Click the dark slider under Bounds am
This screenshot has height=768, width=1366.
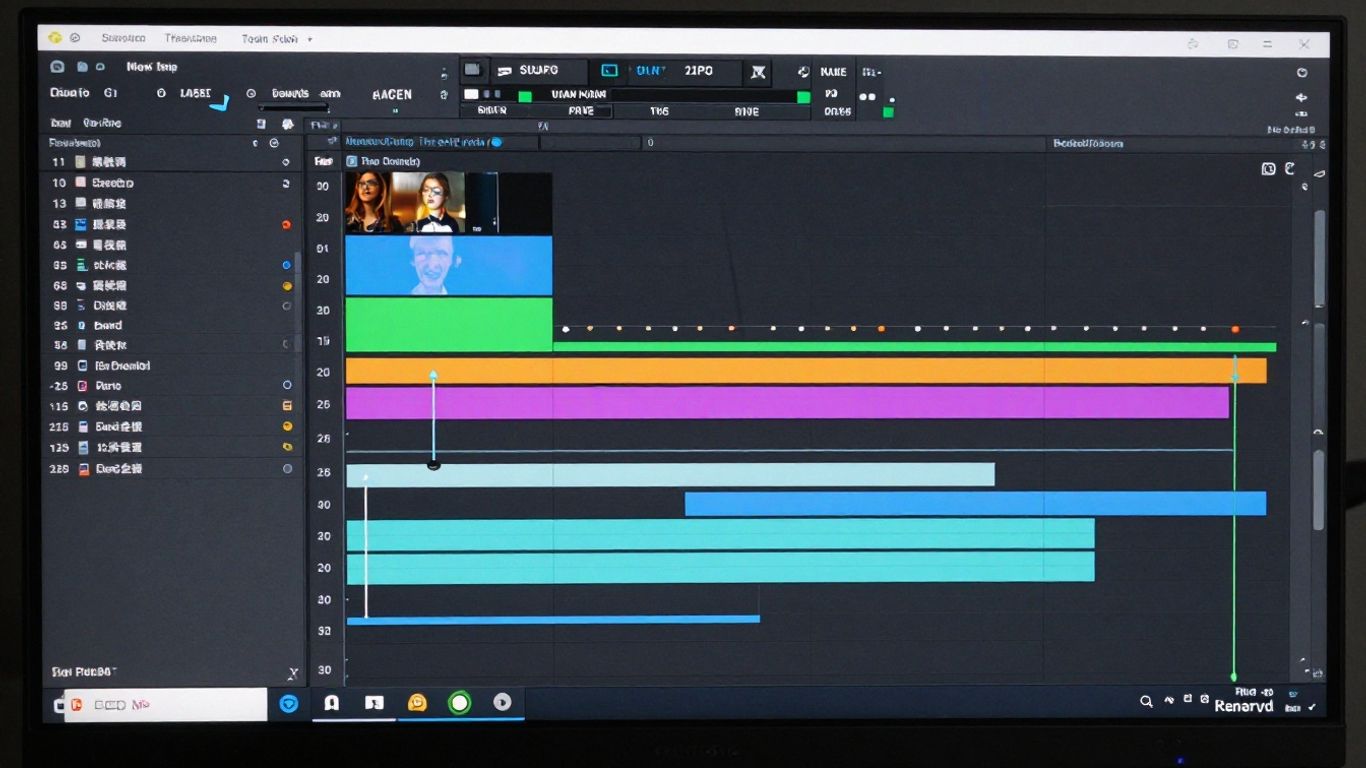[x=292, y=107]
